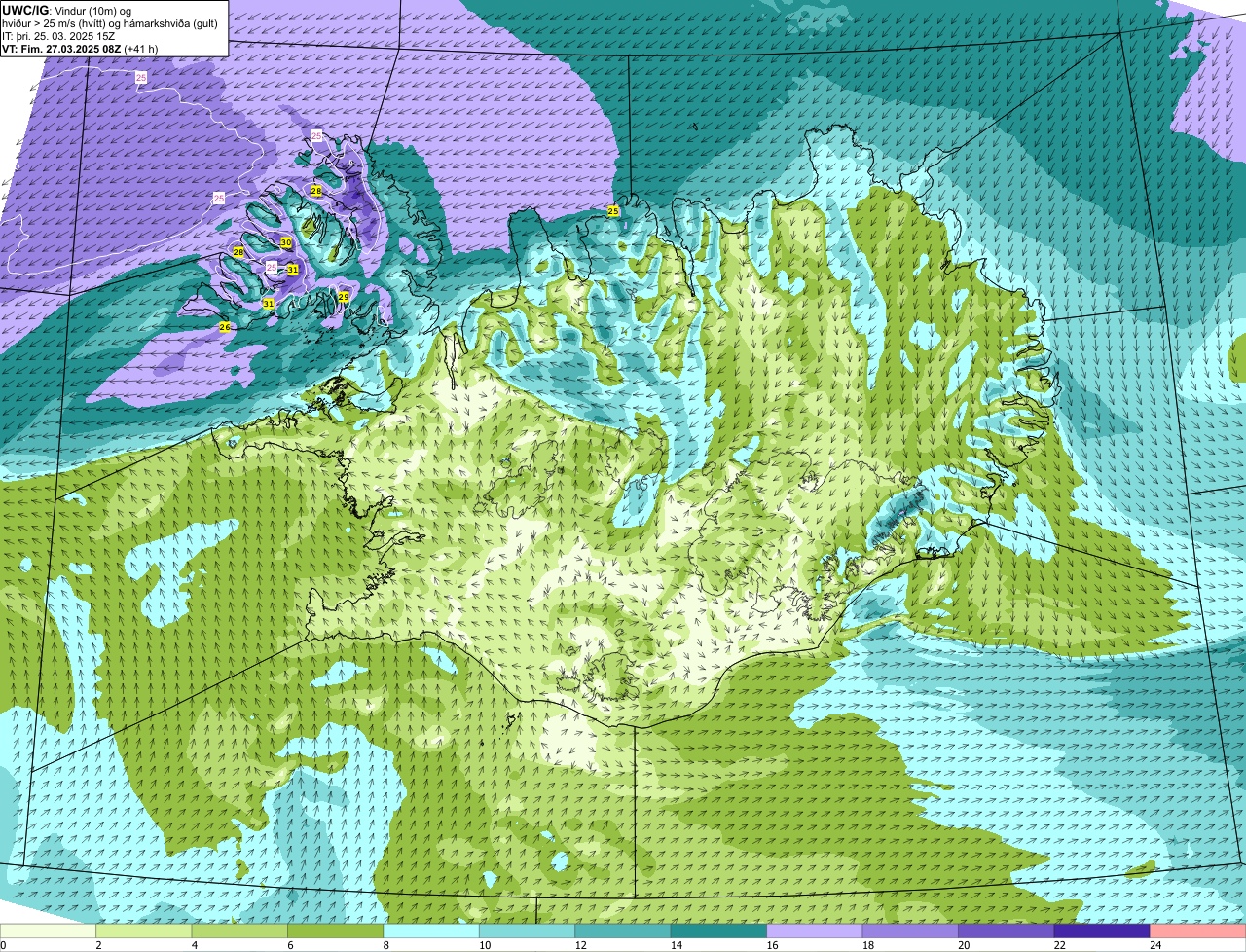This screenshot has width=1246, height=952.
Task: Click the yellow gust marker "26"
Action: pyautogui.click(x=225, y=327)
